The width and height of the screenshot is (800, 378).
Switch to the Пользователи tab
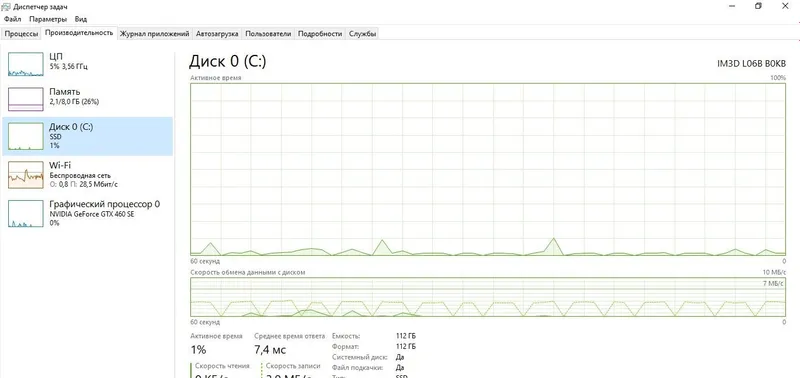point(268,34)
